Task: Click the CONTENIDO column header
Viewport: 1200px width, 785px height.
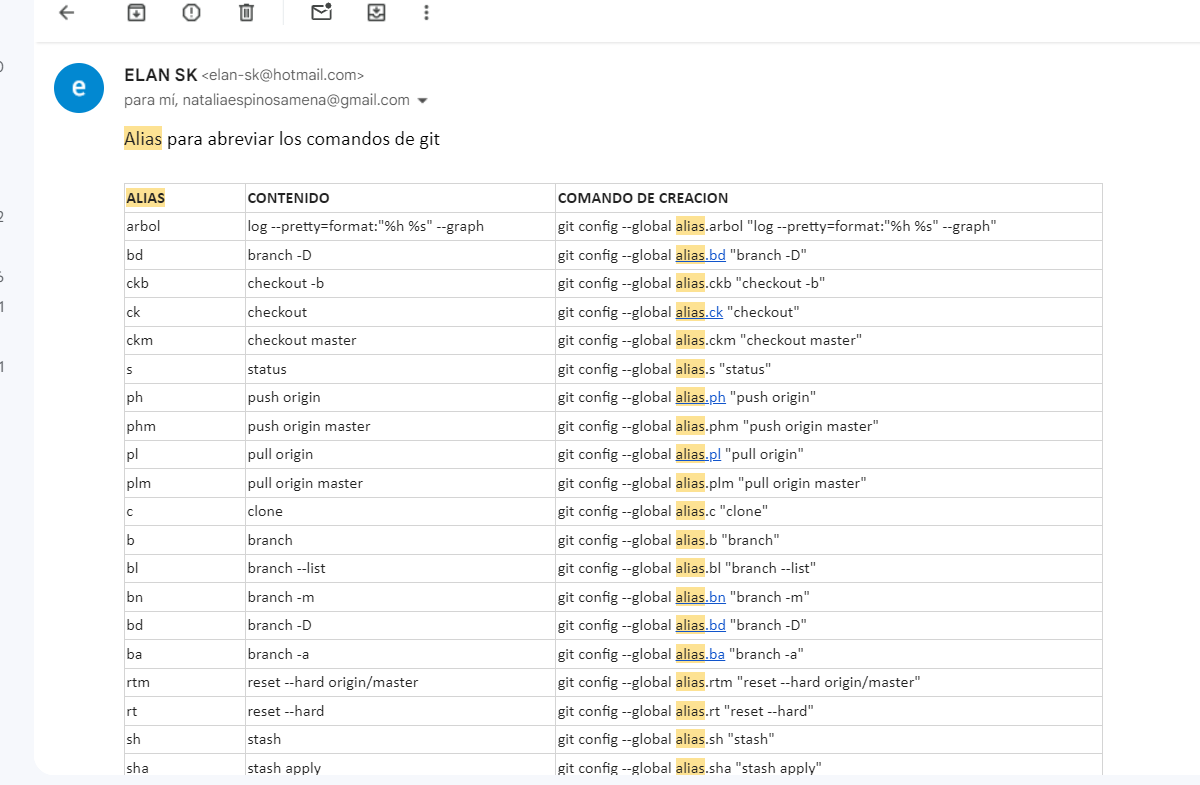Action: point(288,198)
